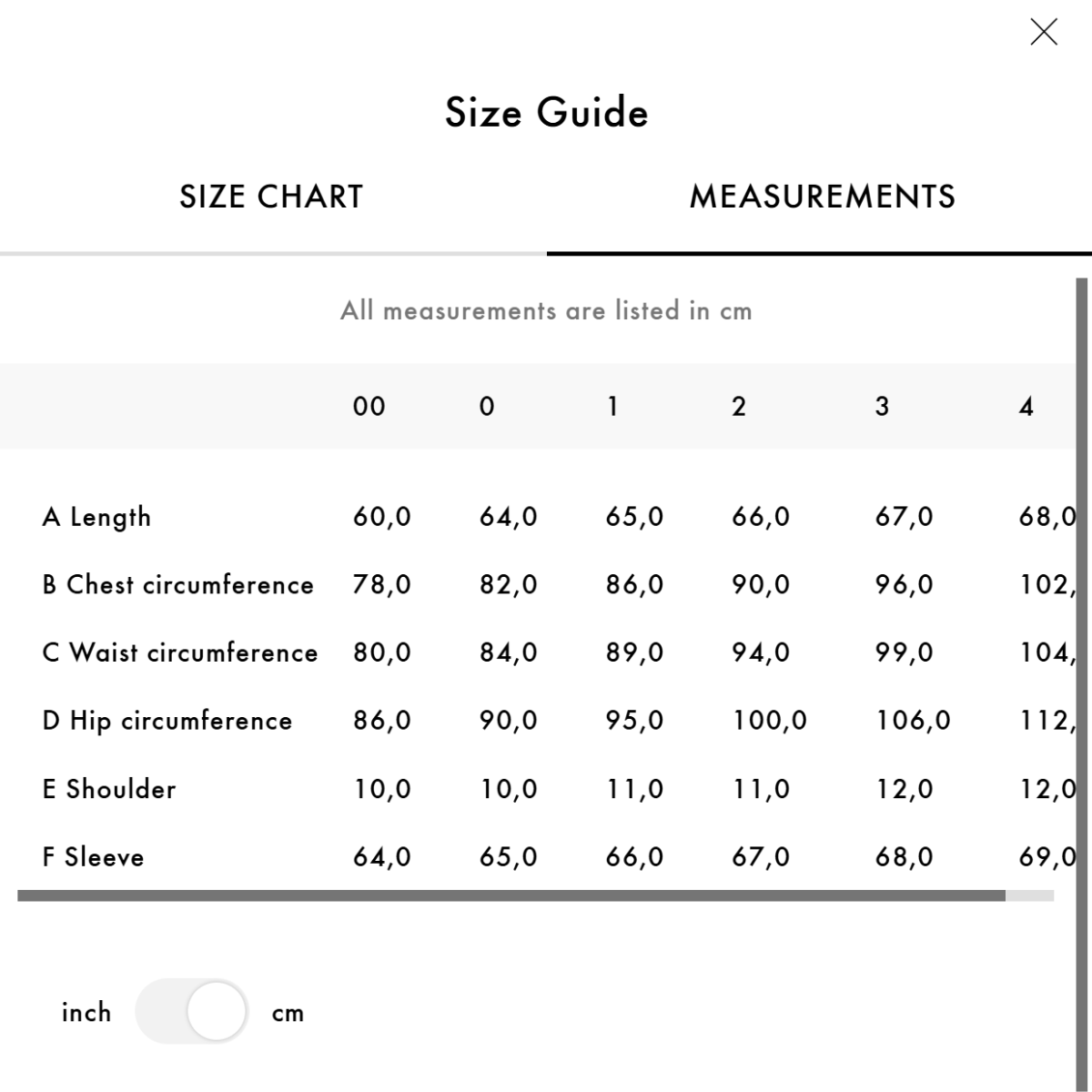
Task: Click the F Sleeve row label
Action: (x=93, y=857)
